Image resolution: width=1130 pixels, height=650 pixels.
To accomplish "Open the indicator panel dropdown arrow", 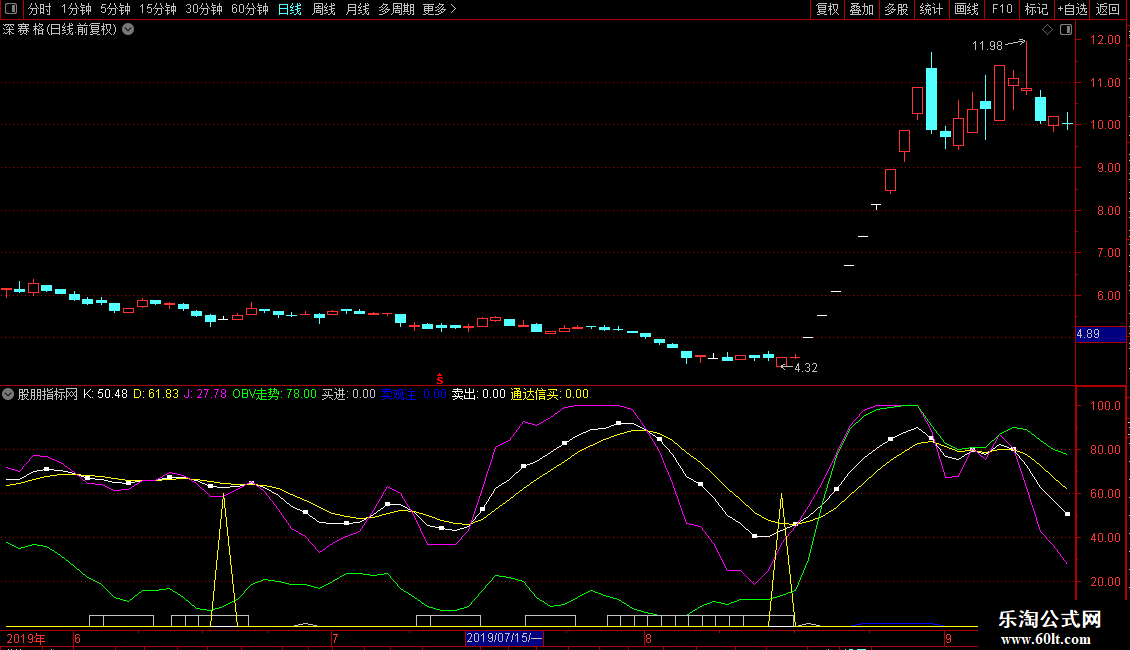I will pos(8,394).
